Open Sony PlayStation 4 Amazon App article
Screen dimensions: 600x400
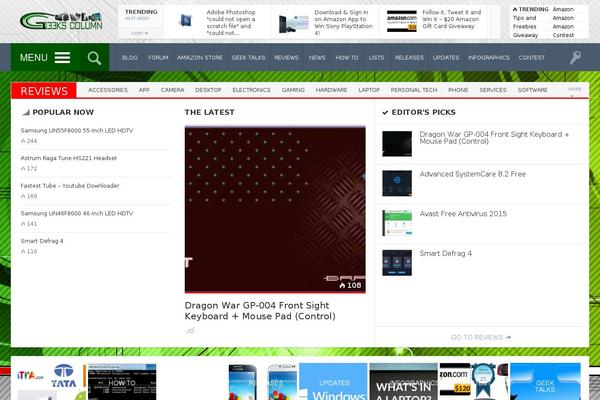click(x=343, y=23)
